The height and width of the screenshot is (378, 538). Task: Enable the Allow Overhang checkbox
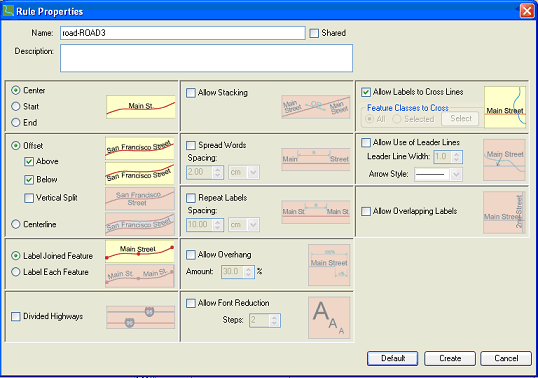pos(190,255)
